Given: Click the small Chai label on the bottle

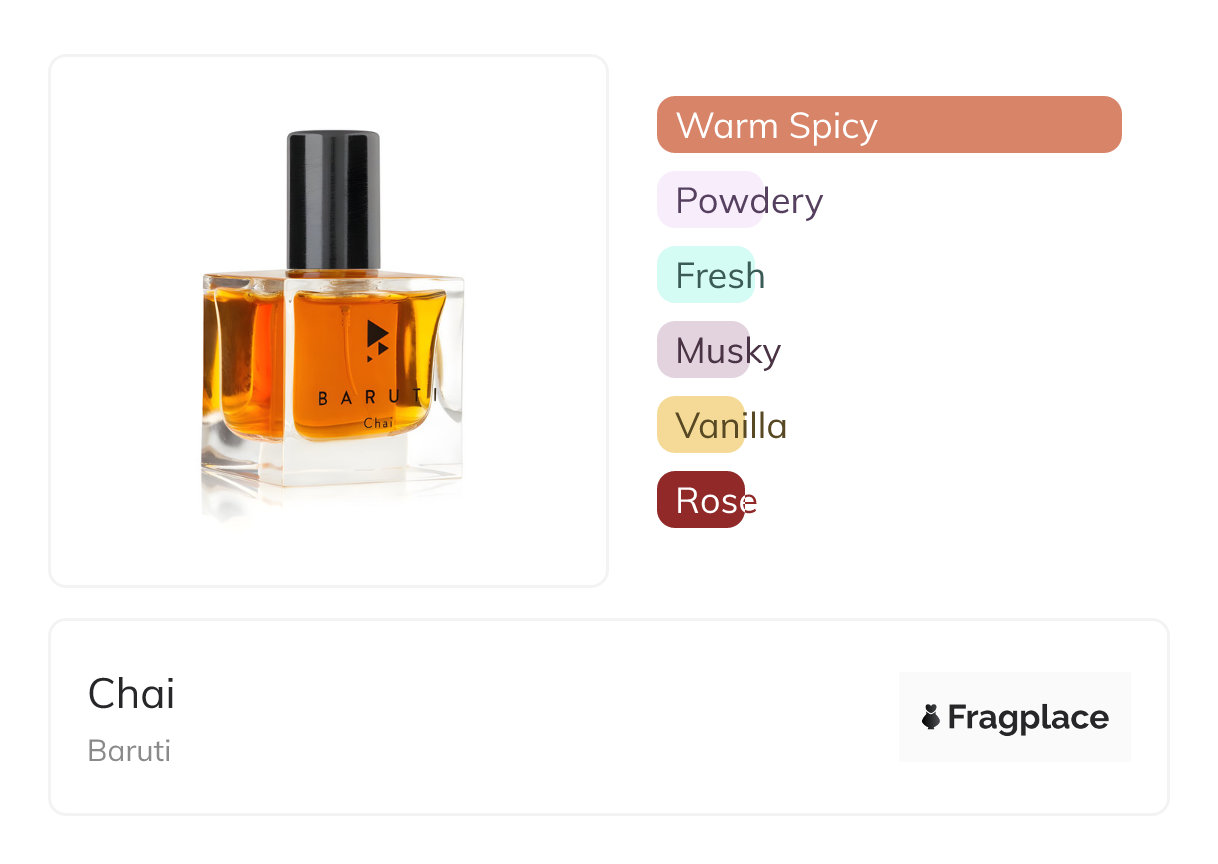Looking at the screenshot, I should [378, 423].
